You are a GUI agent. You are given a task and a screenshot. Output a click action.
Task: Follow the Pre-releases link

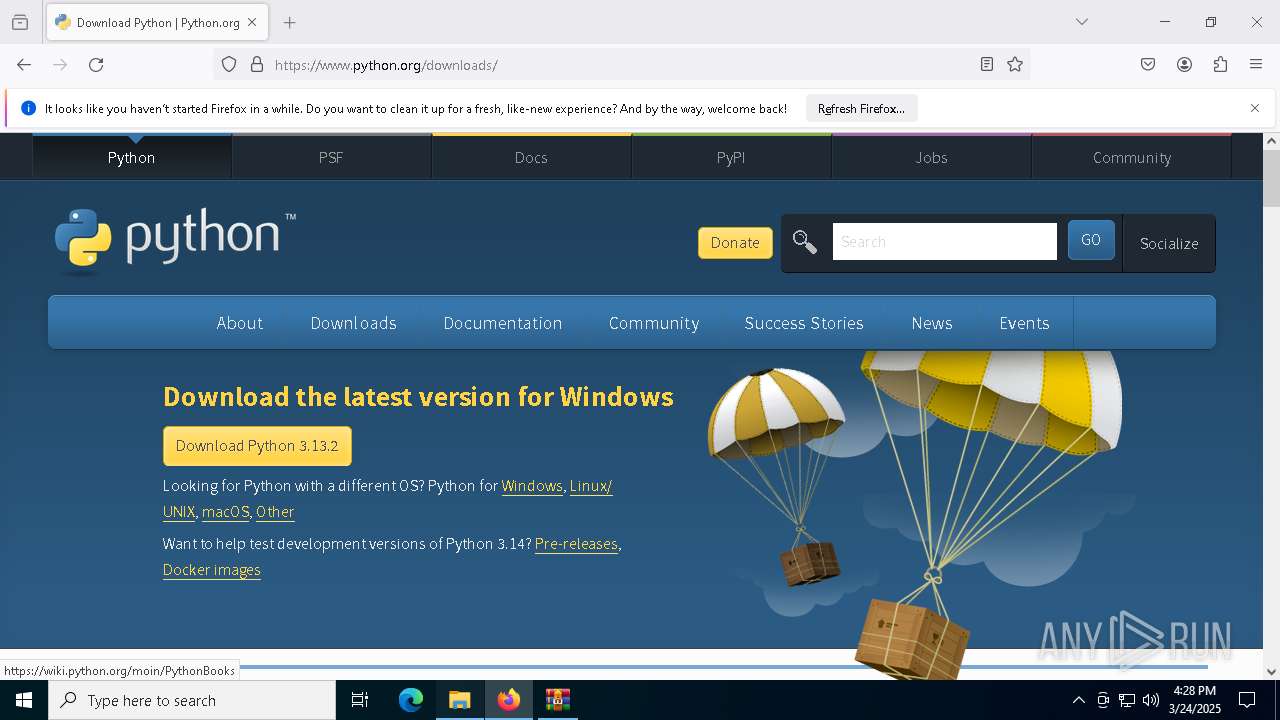[577, 544]
